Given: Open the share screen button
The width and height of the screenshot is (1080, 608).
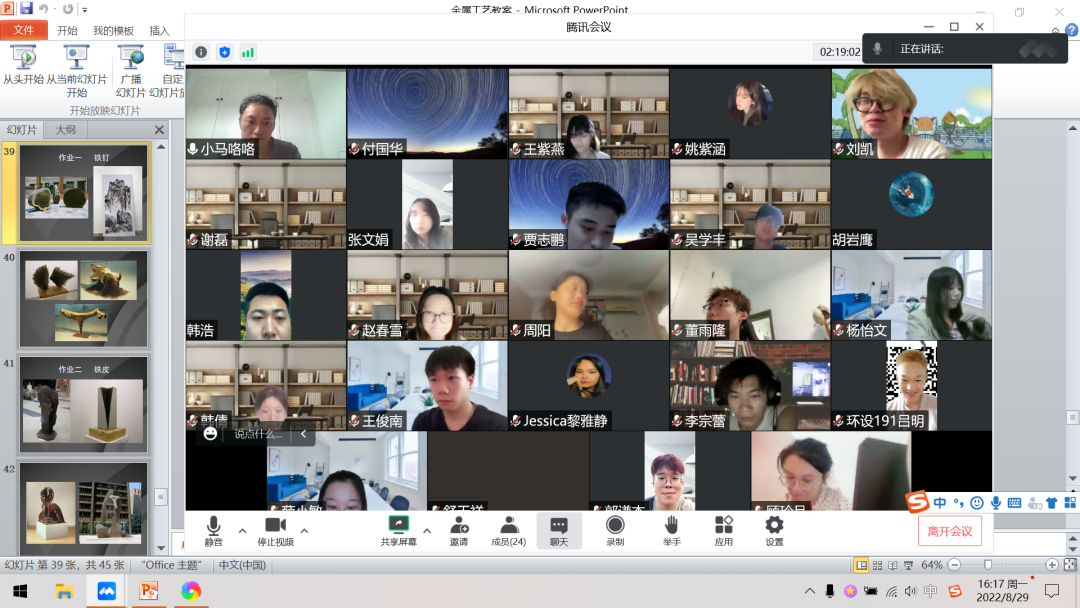Looking at the screenshot, I should pyautogui.click(x=398, y=531).
